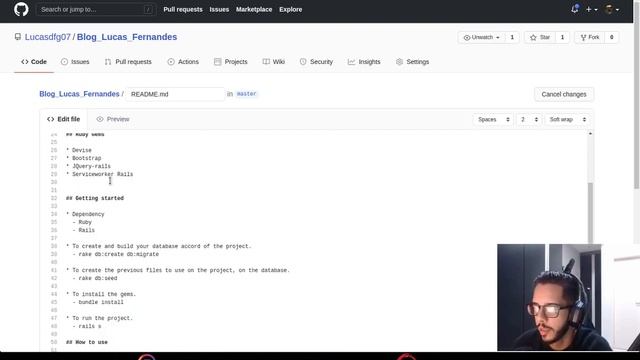Click the editor vertical scrollbar thumb

click(590, 212)
